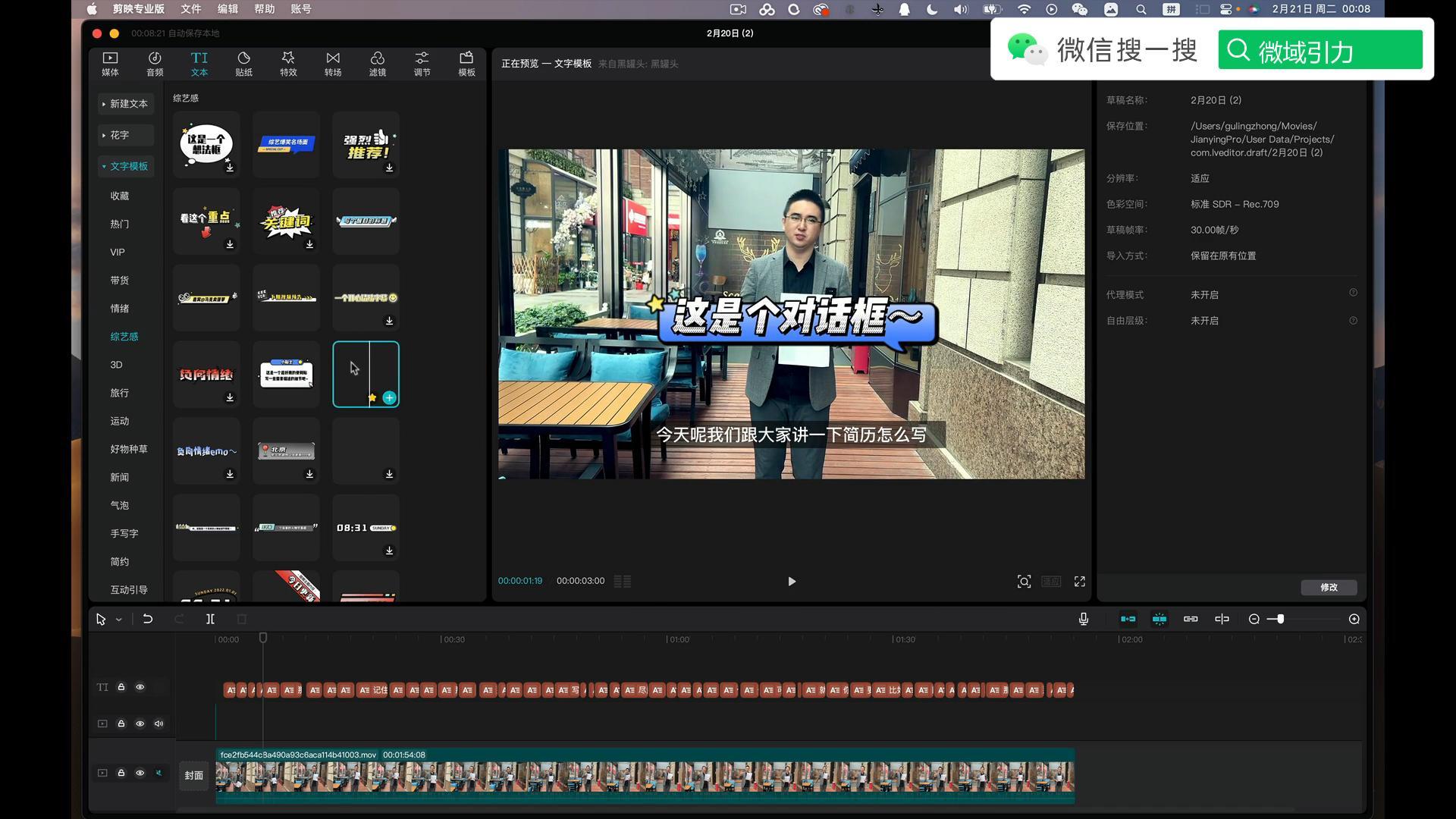Adjust the timeline zoom slider handle
The width and height of the screenshot is (1456, 819).
(1280, 619)
